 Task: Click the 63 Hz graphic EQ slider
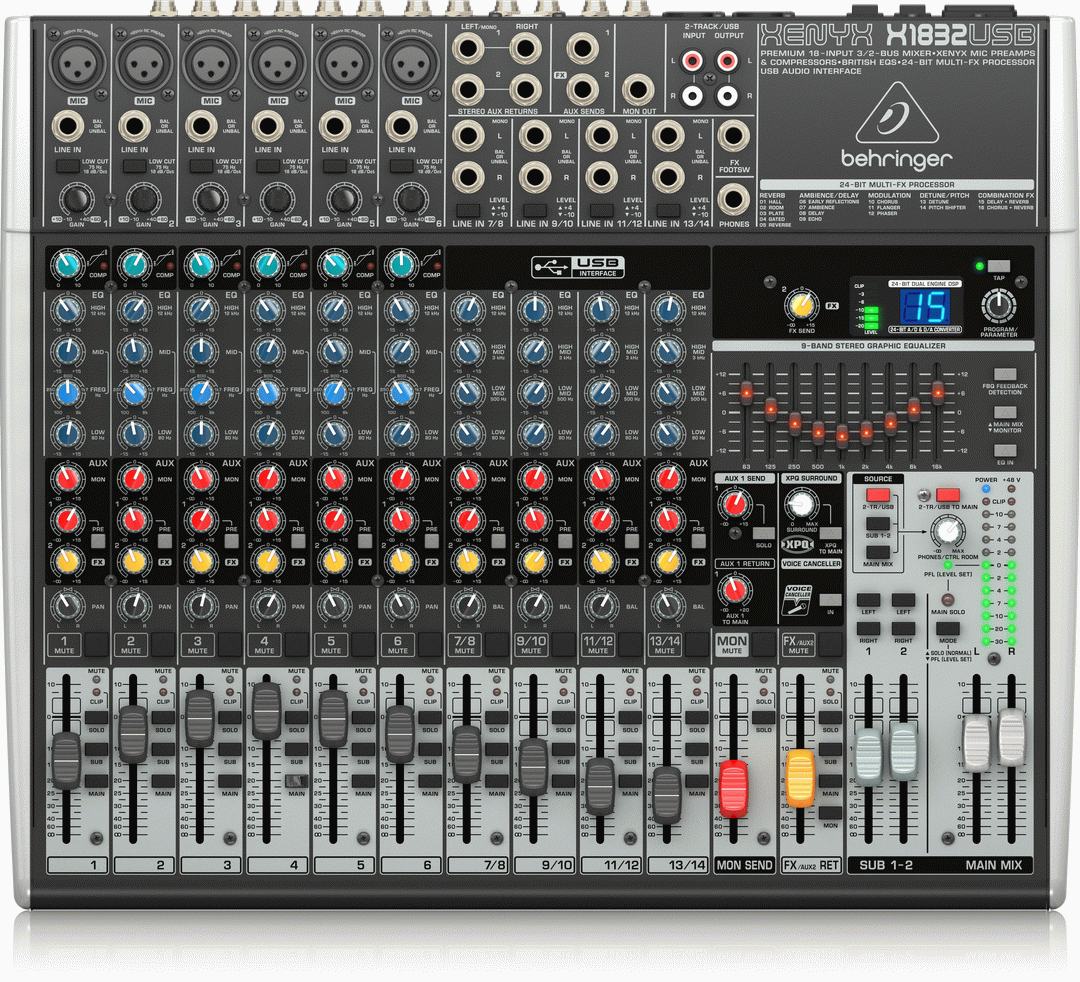746,393
